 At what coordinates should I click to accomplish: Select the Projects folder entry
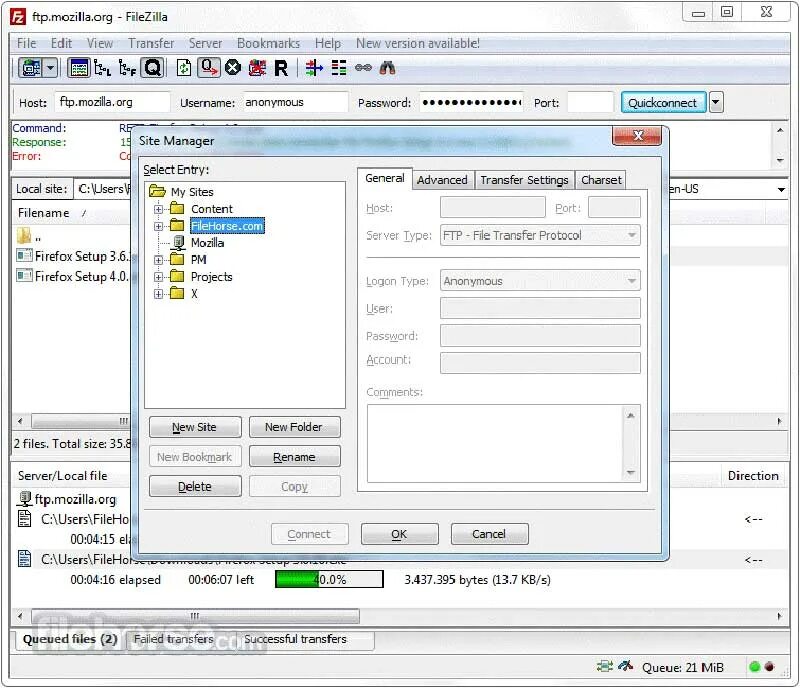click(212, 277)
